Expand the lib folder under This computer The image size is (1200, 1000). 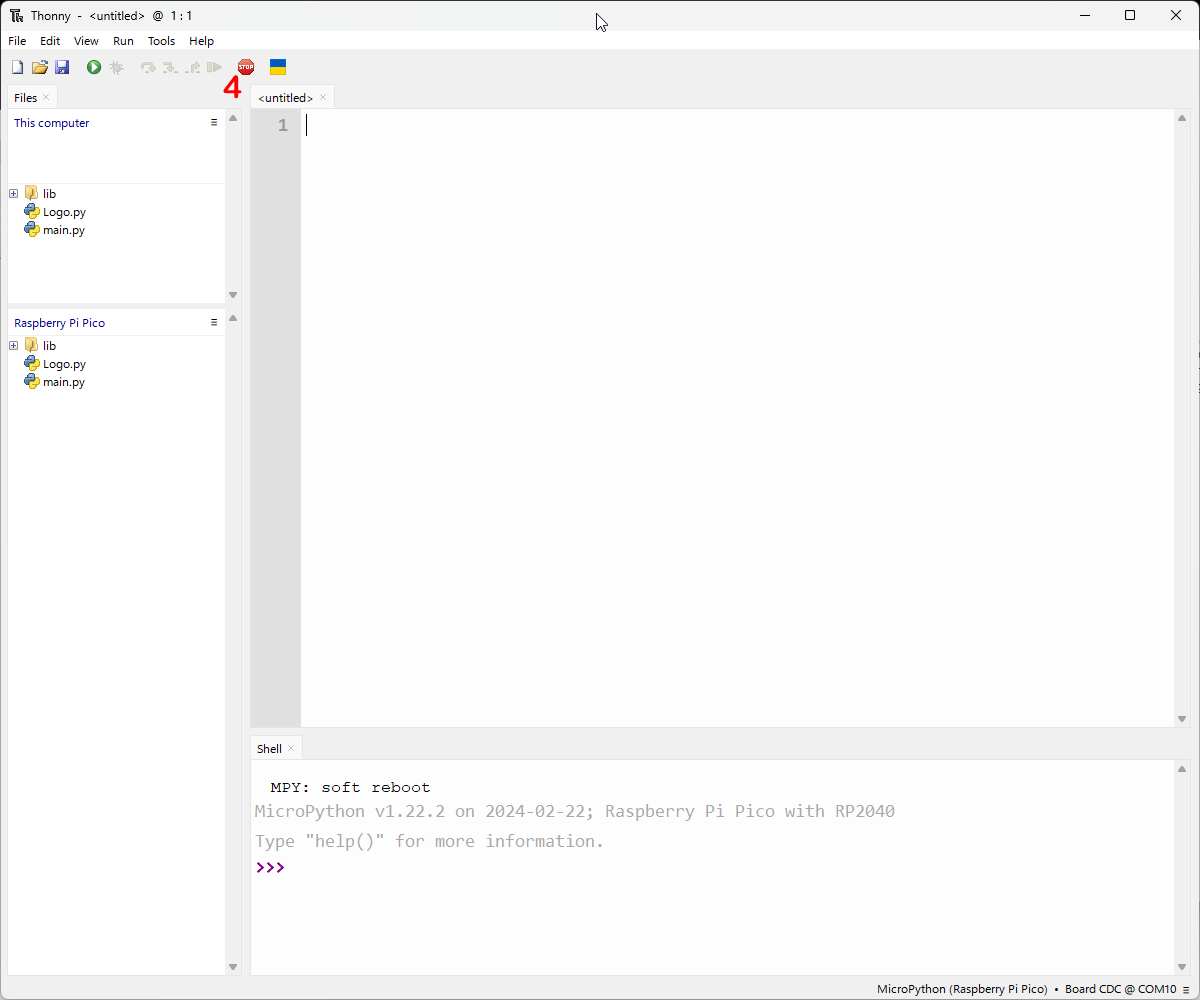12,193
